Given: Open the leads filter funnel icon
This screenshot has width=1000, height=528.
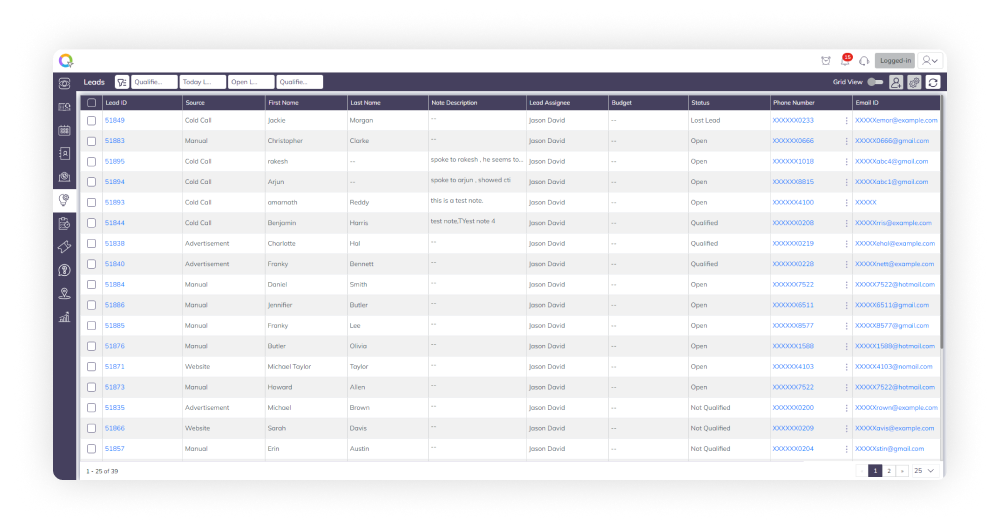Looking at the screenshot, I should point(121,83).
